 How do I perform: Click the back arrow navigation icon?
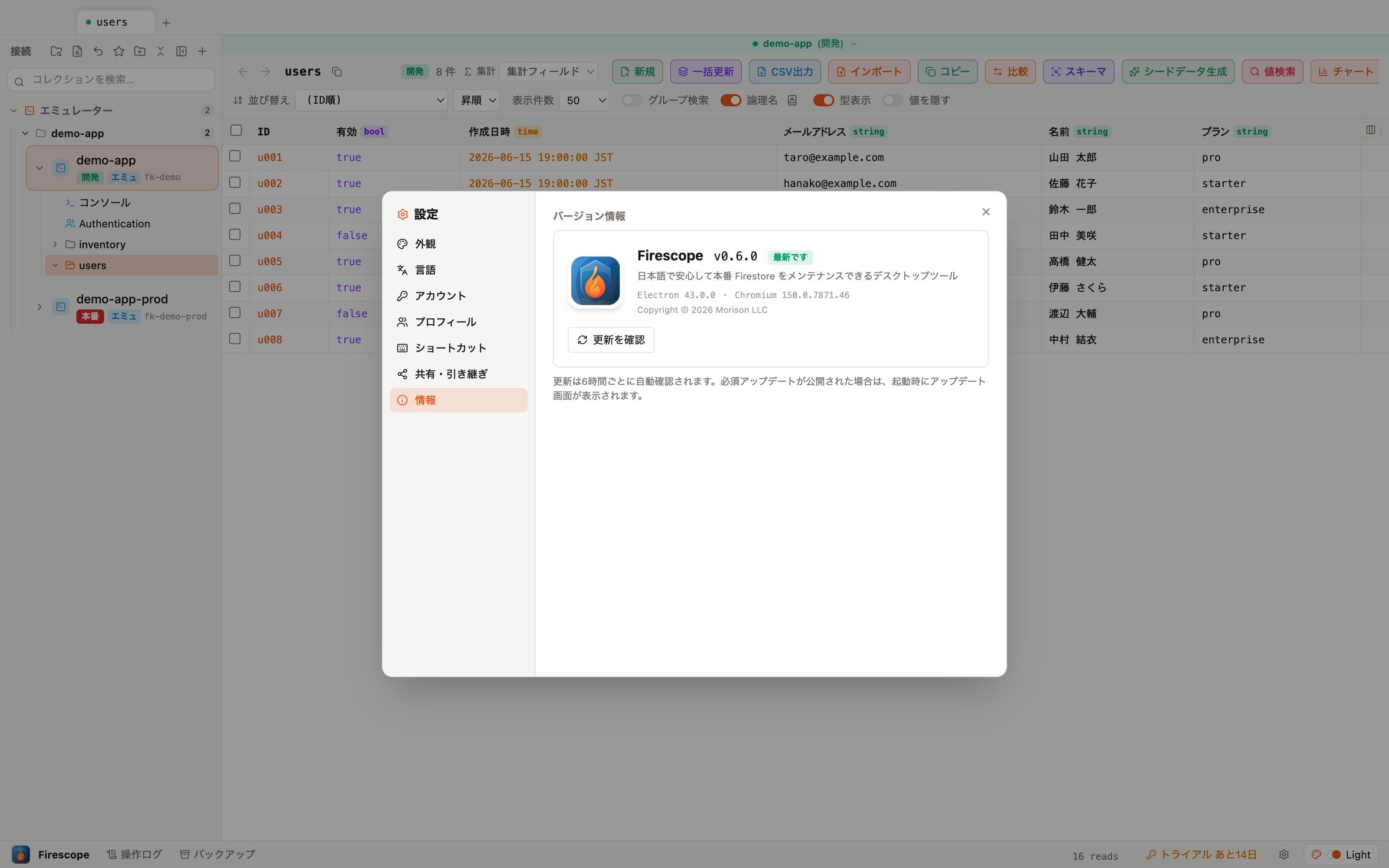click(243, 72)
